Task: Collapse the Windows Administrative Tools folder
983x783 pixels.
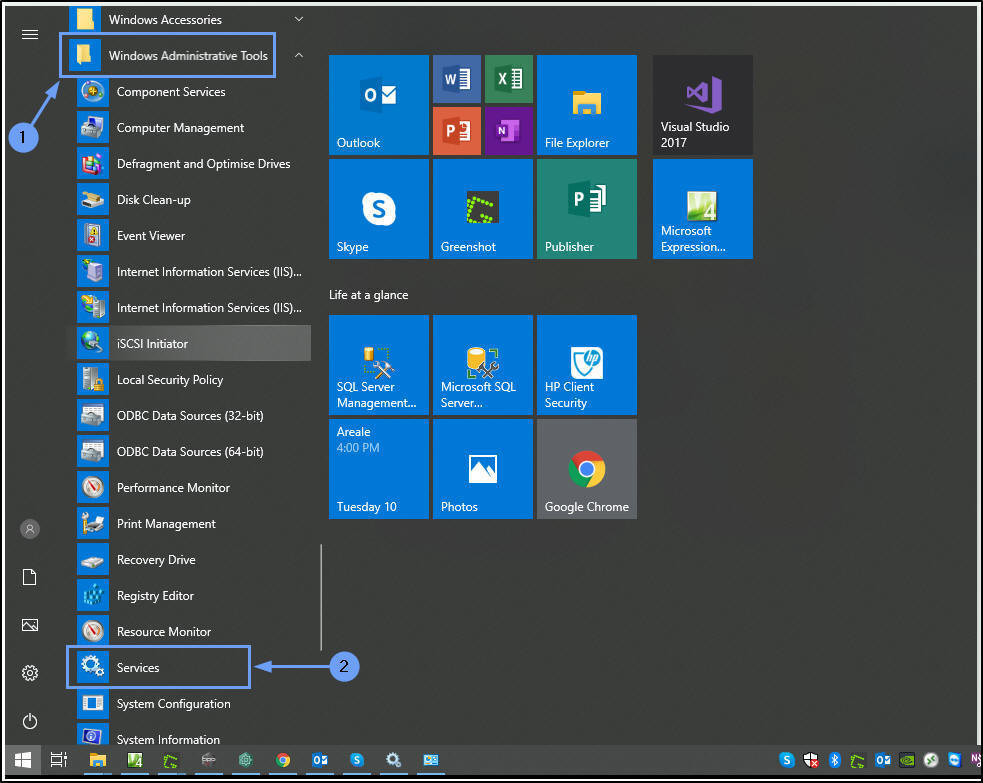Action: coord(188,56)
